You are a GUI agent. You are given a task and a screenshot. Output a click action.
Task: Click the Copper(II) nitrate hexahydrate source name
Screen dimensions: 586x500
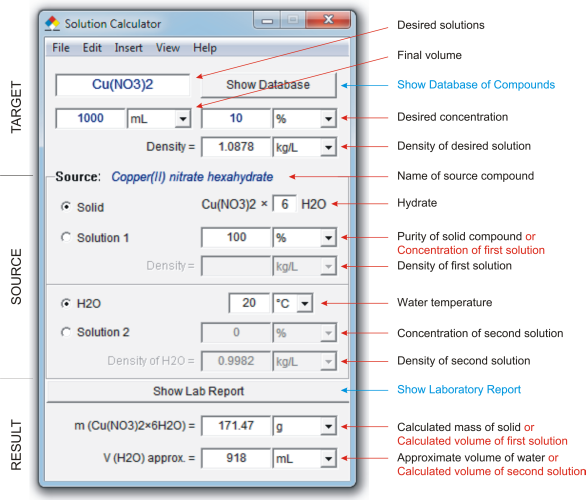[192, 177]
